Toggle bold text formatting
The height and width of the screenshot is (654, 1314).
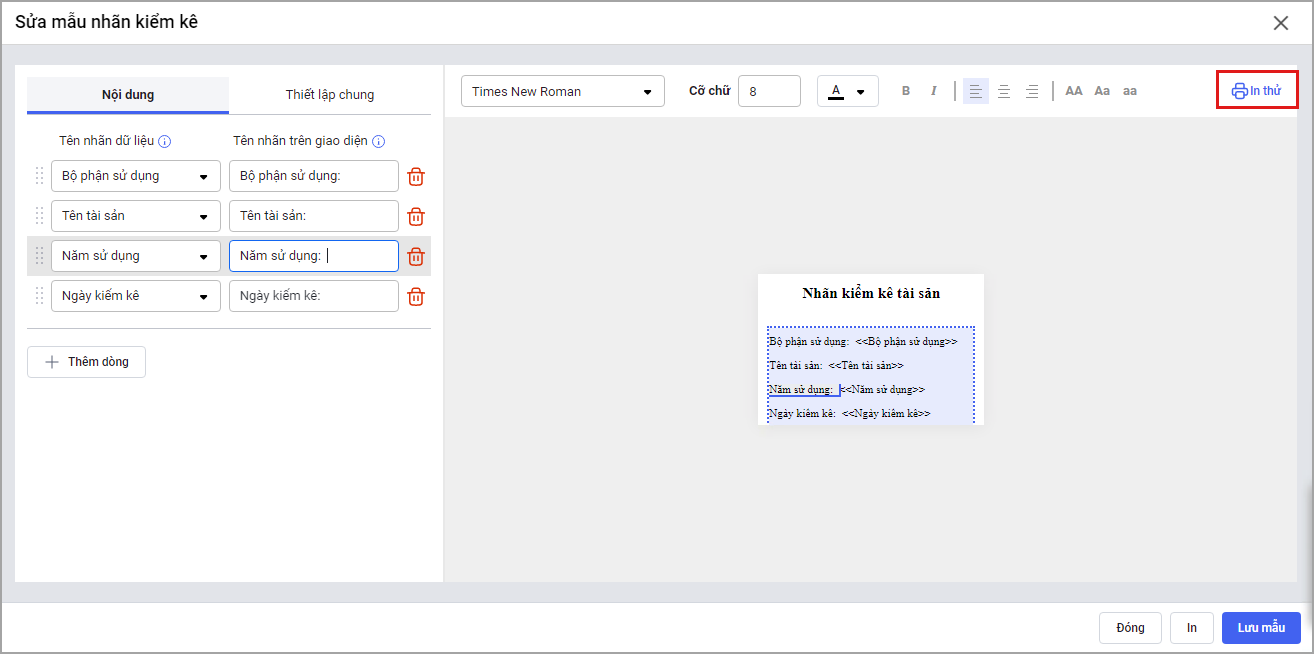(906, 91)
